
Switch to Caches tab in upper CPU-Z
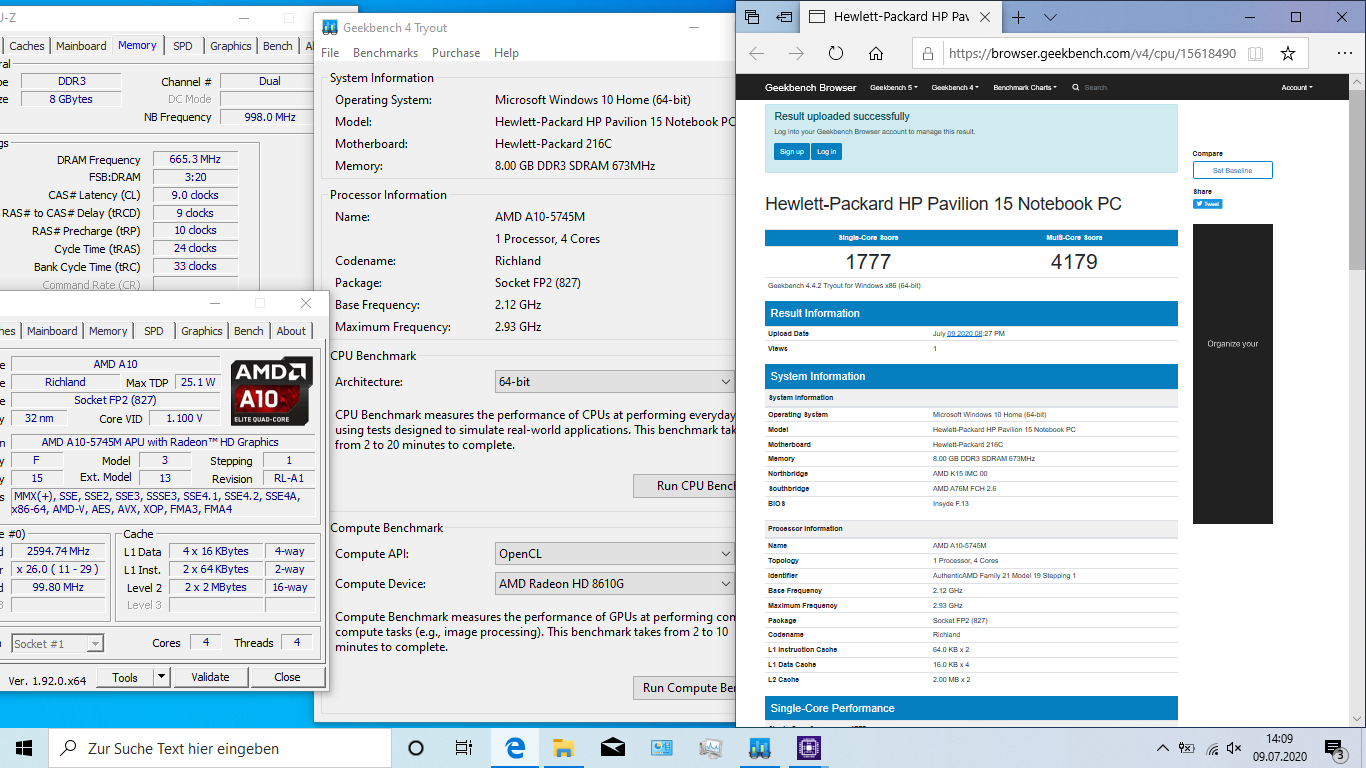click(27, 46)
